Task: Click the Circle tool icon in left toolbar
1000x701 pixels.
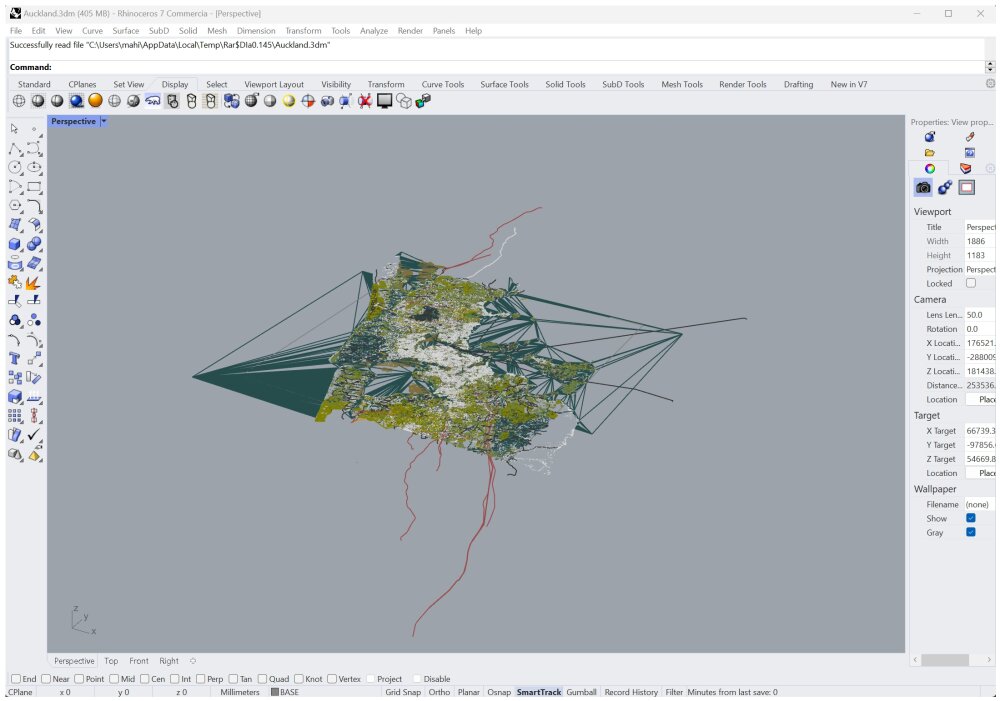Action: pyautogui.click(x=15, y=167)
